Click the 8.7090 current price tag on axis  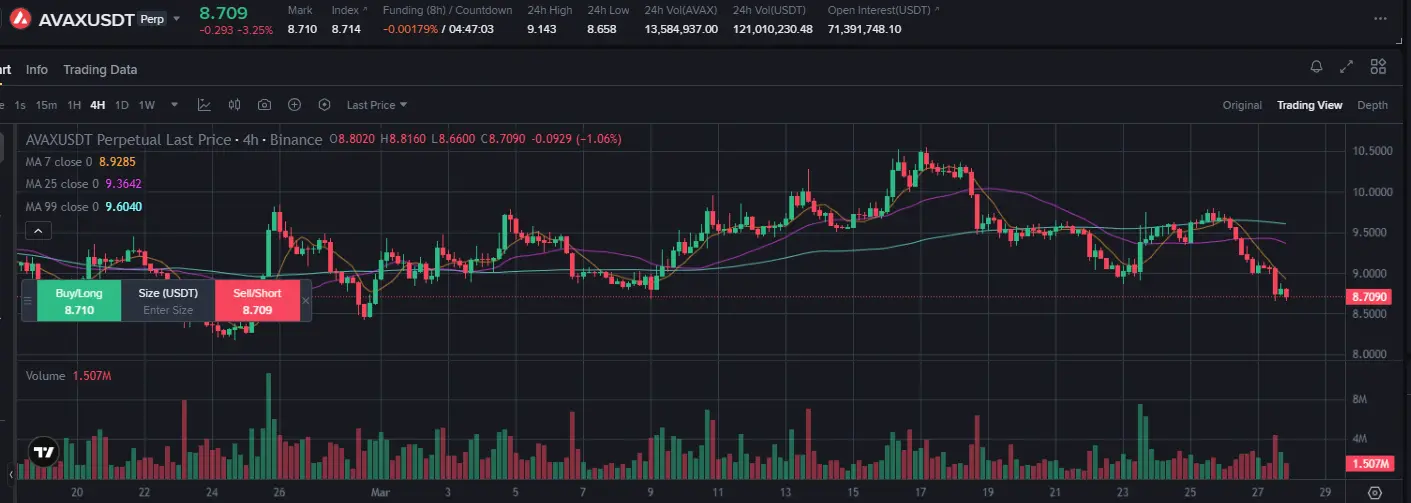(1368, 297)
